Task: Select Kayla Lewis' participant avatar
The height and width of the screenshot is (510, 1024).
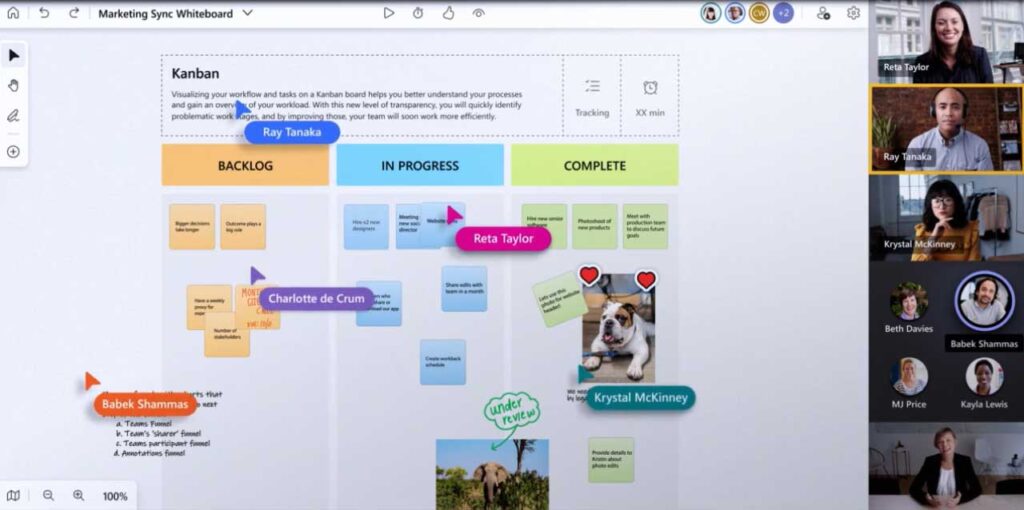Action: (984, 377)
